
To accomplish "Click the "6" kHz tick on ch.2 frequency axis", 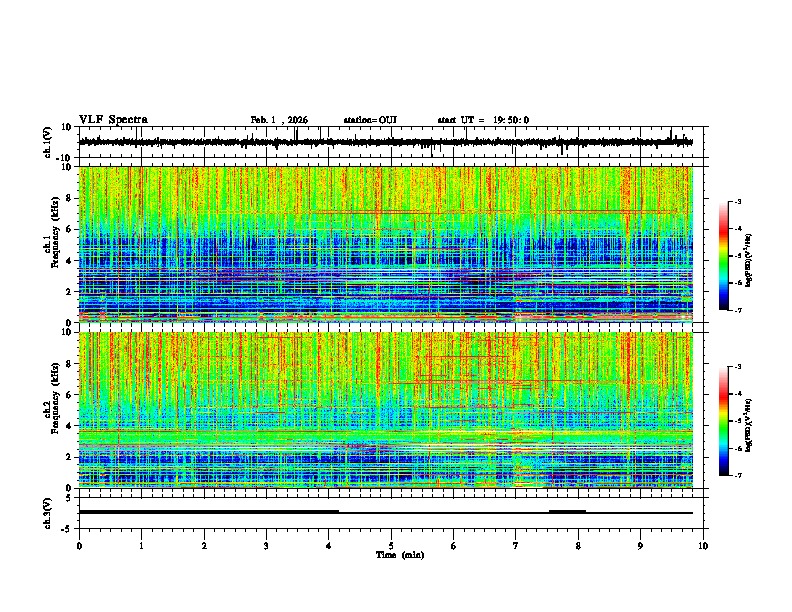I will tap(70, 395).
